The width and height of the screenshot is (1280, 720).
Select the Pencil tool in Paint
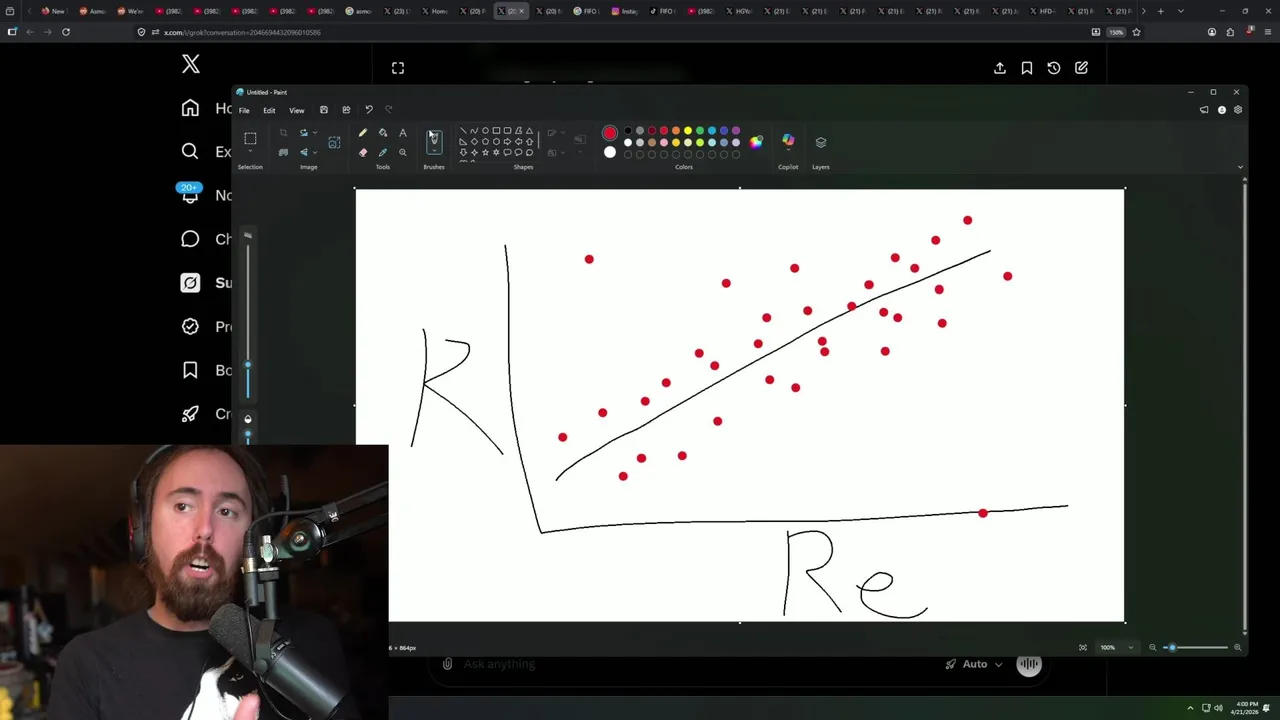click(x=363, y=132)
